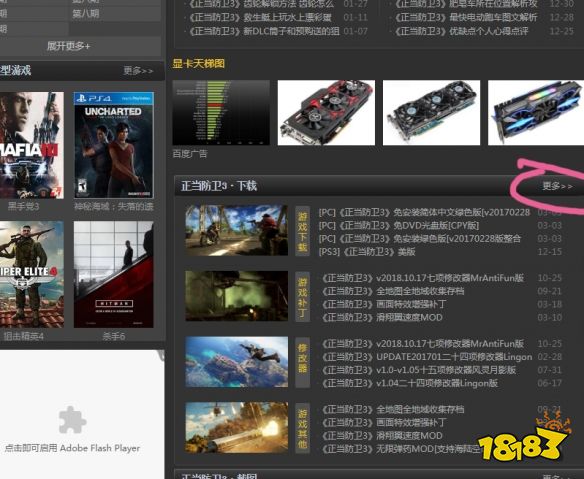Open v1.04二十四项修改器Lingon版 link
The height and width of the screenshot is (479, 584).
(x=409, y=383)
